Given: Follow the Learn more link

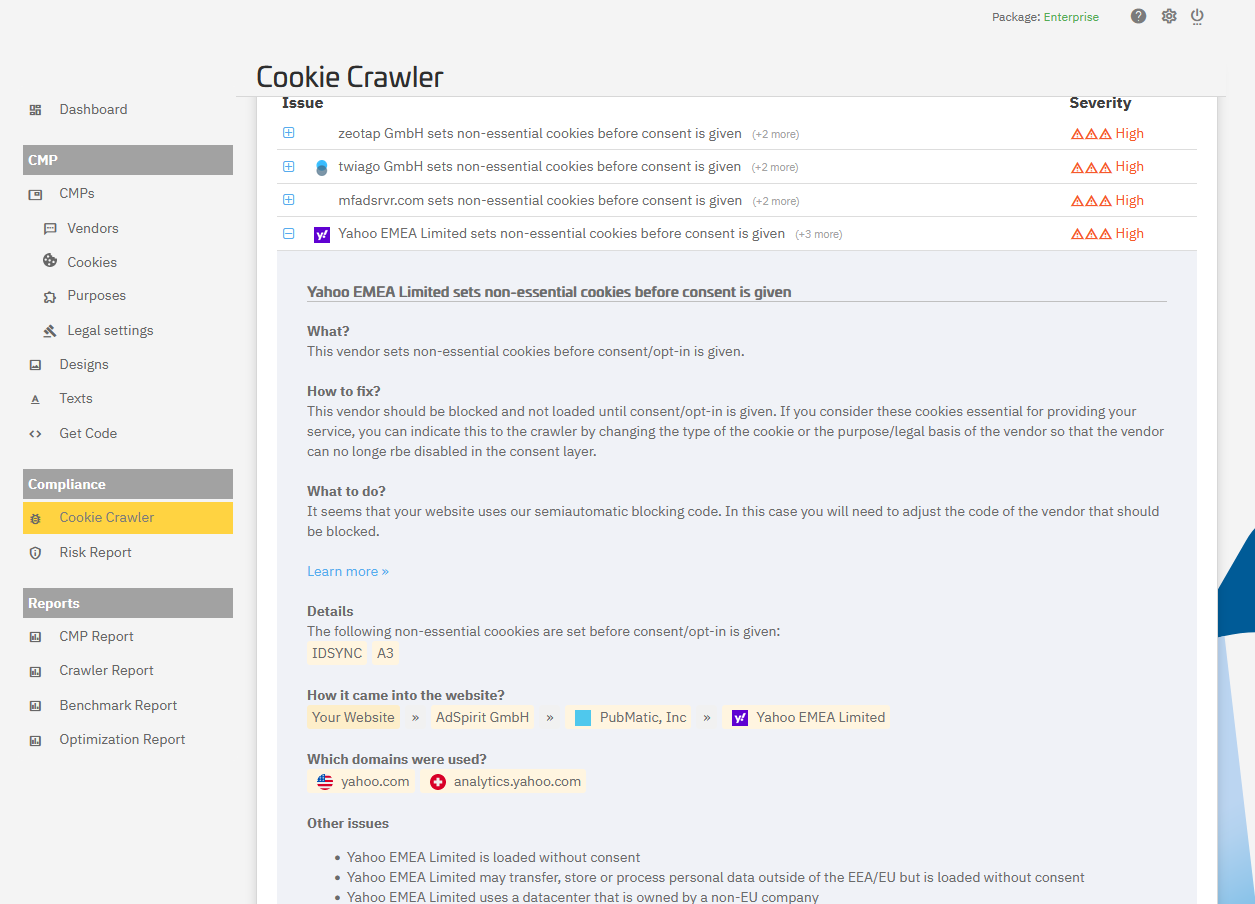Looking at the screenshot, I should click(x=348, y=571).
